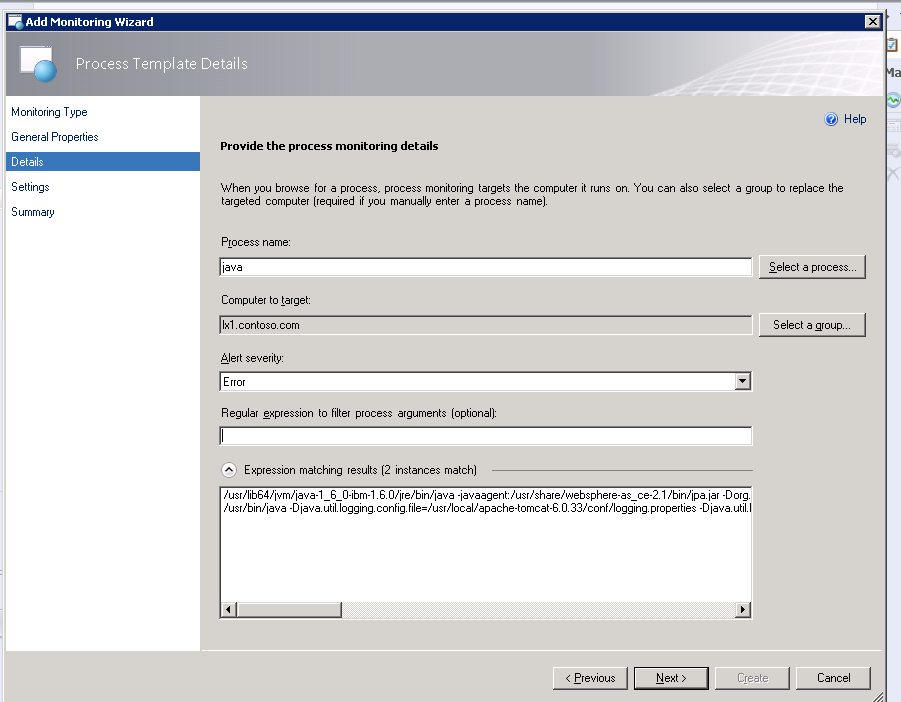
Task: Open General Properties wizard page
Action: pyautogui.click(x=55, y=137)
